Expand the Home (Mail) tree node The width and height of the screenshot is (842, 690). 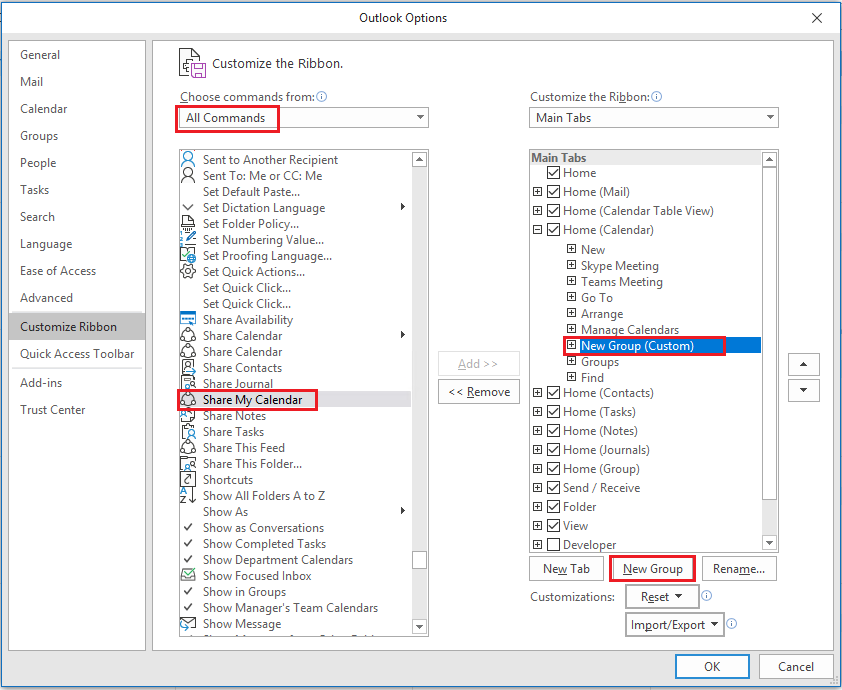[538, 192]
